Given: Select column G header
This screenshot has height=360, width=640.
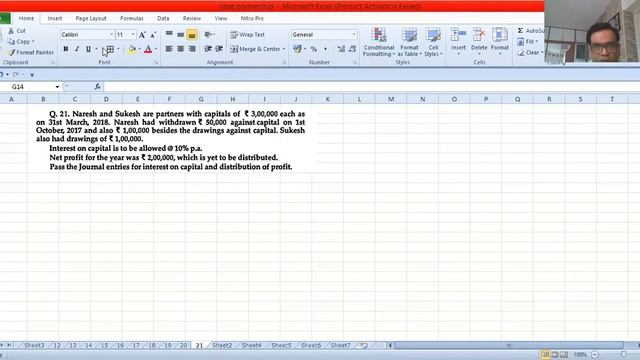Looking at the screenshot, I should point(201,99).
